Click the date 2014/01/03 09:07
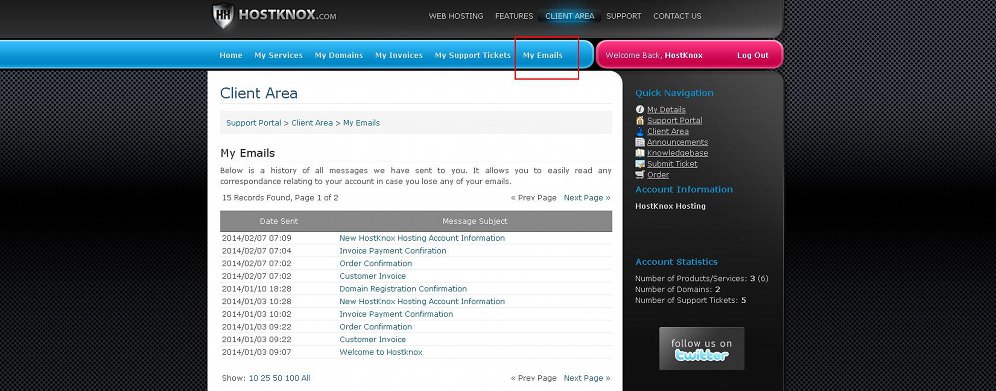The width and height of the screenshot is (996, 391). (x=257, y=352)
